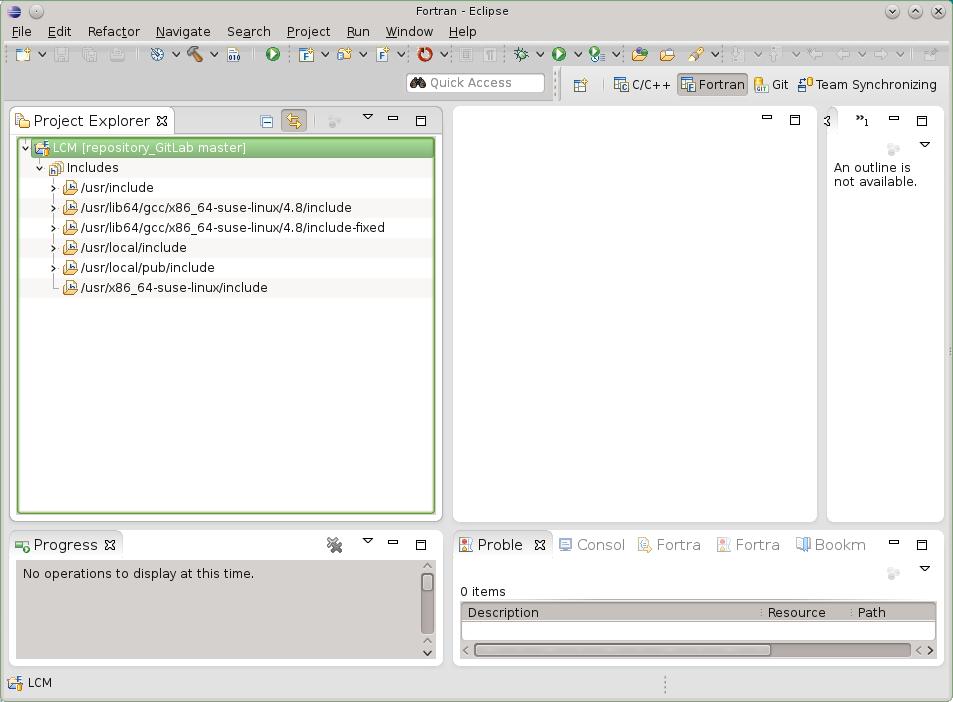The width and height of the screenshot is (953, 702).
Task: Click the New Fortran source folder icon
Action: click(x=345, y=55)
